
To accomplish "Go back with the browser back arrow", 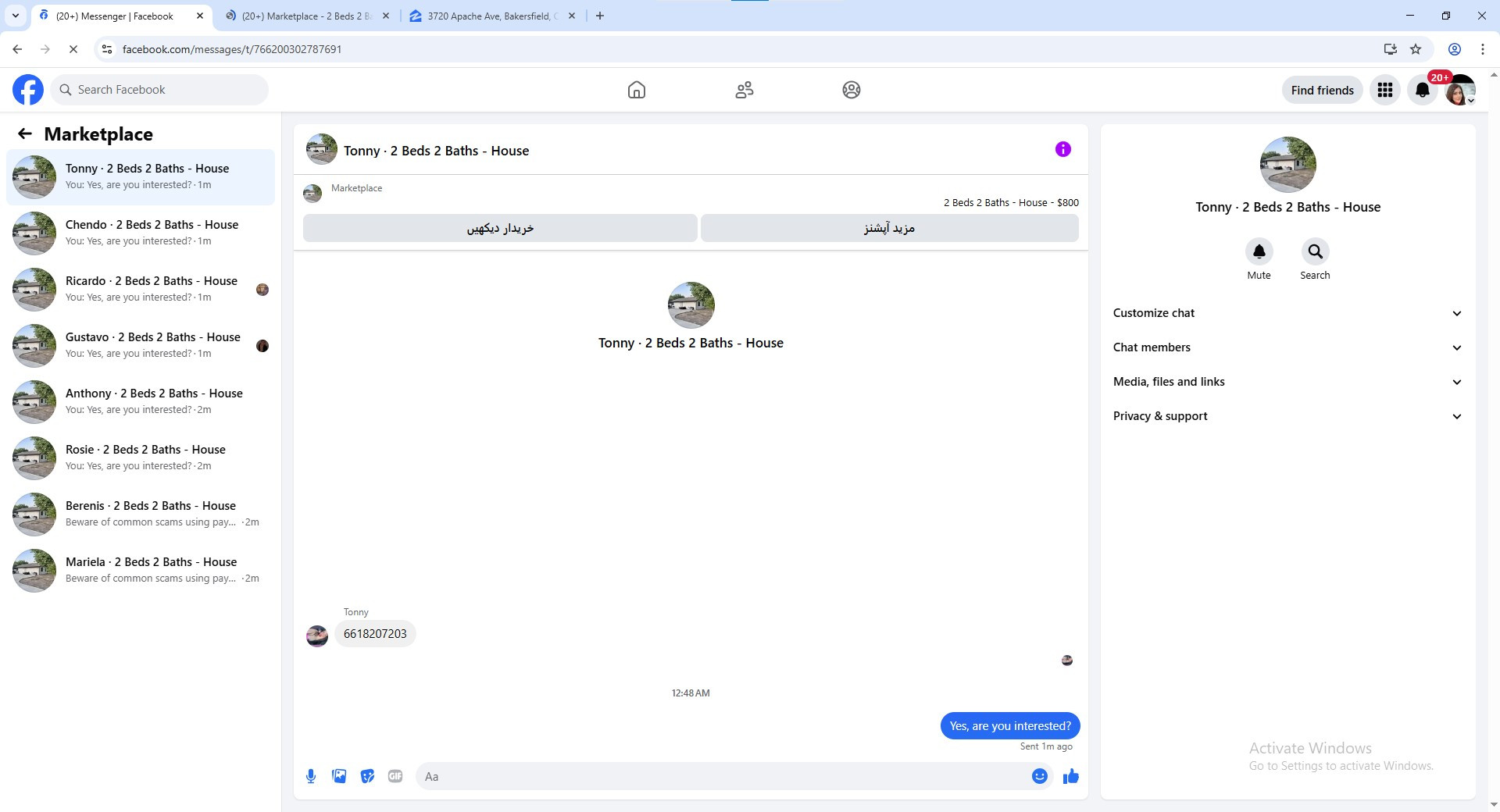I will [17, 49].
